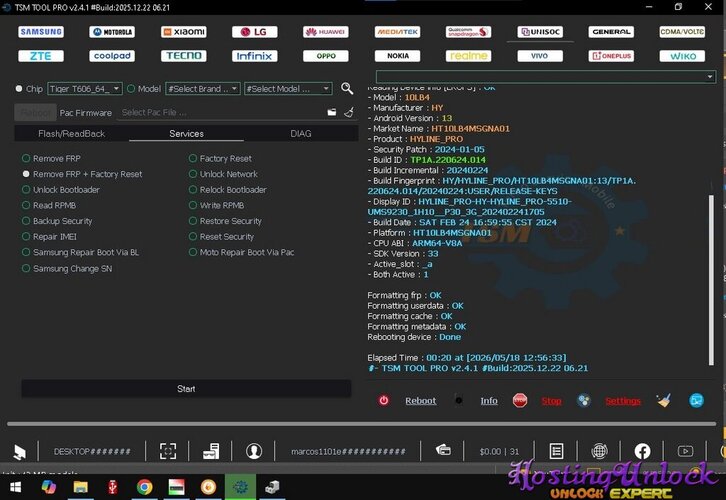The width and height of the screenshot is (726, 500).
Task: Select Backup Security option
Action: 57,221
